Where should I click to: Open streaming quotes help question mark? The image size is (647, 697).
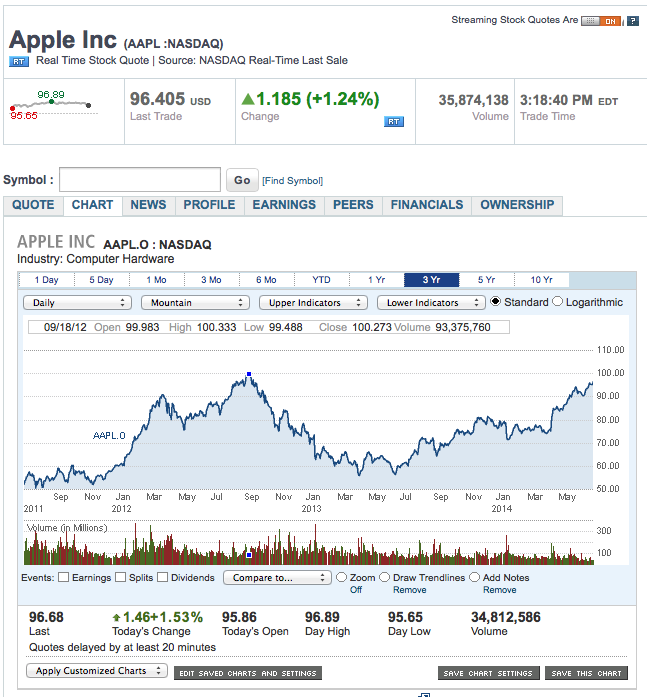tap(632, 21)
